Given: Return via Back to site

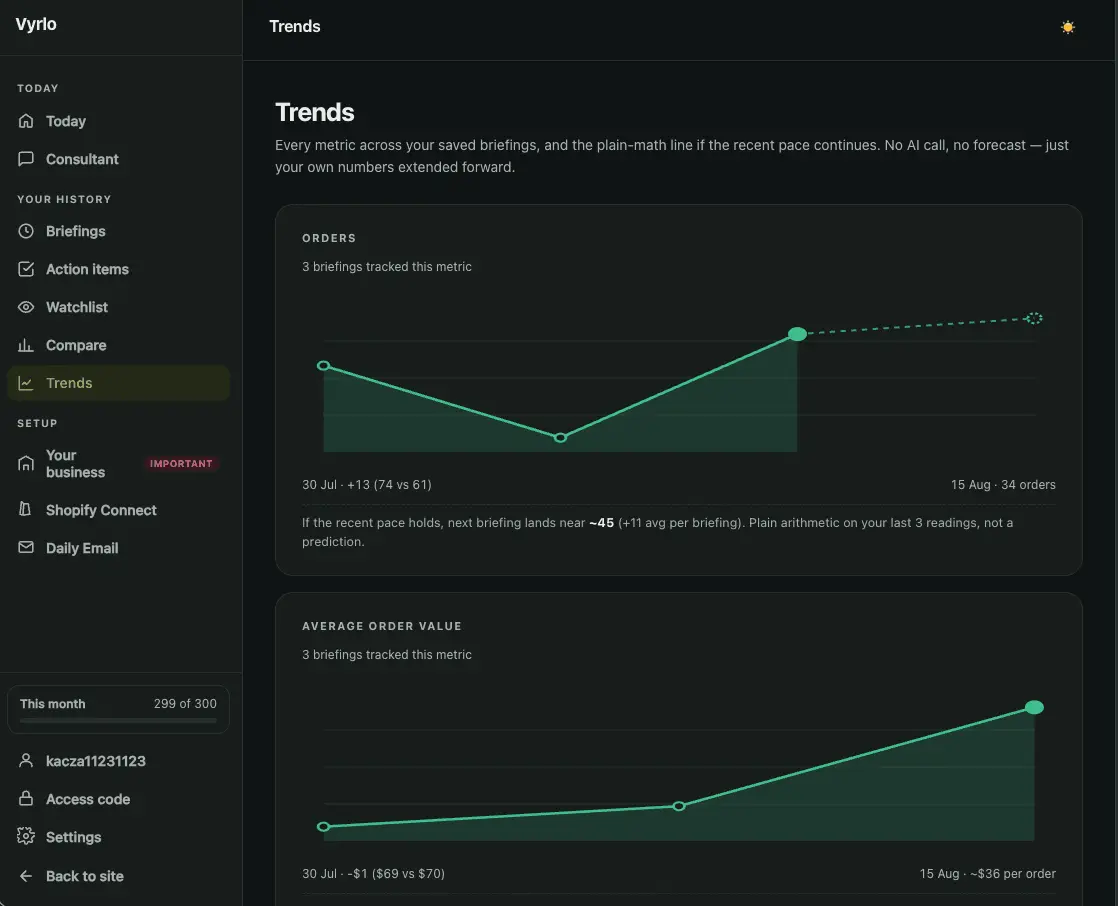Looking at the screenshot, I should 84,876.
